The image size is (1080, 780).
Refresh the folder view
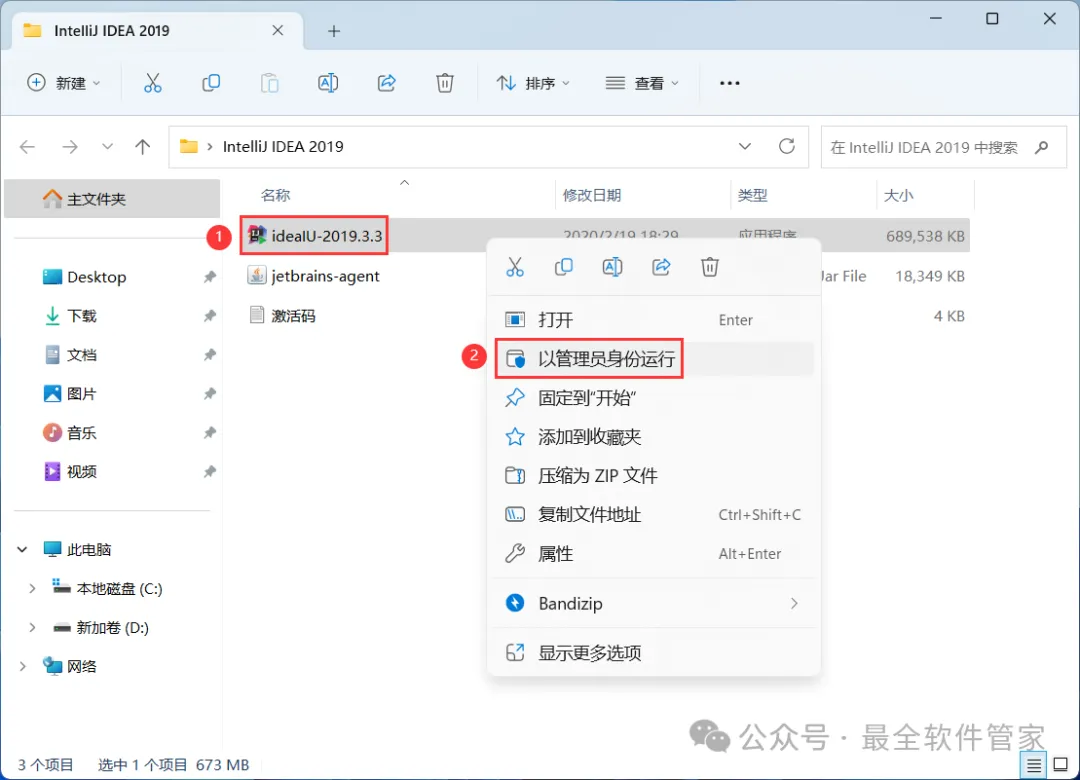(x=787, y=146)
